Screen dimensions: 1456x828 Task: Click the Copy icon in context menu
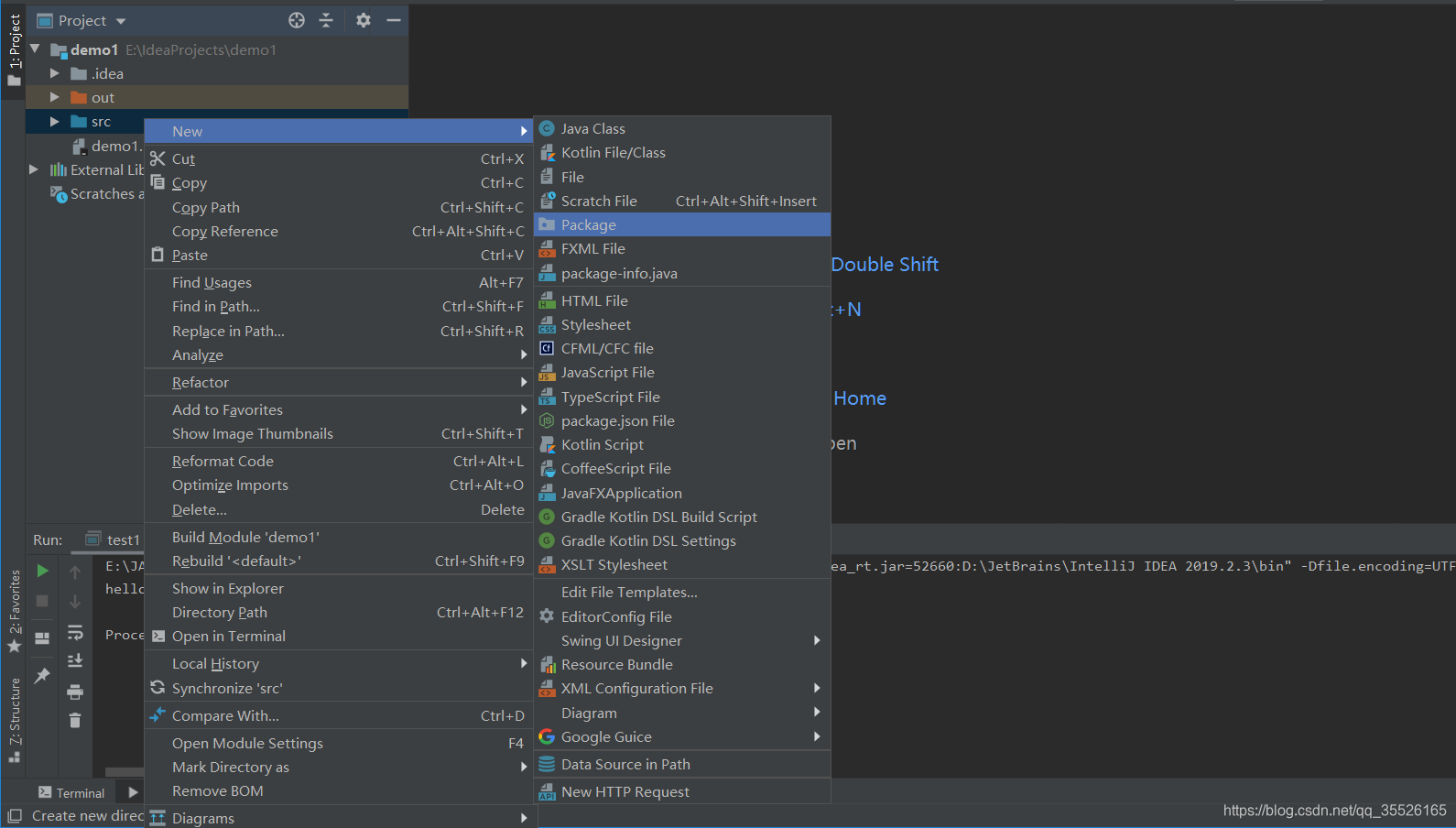[158, 182]
